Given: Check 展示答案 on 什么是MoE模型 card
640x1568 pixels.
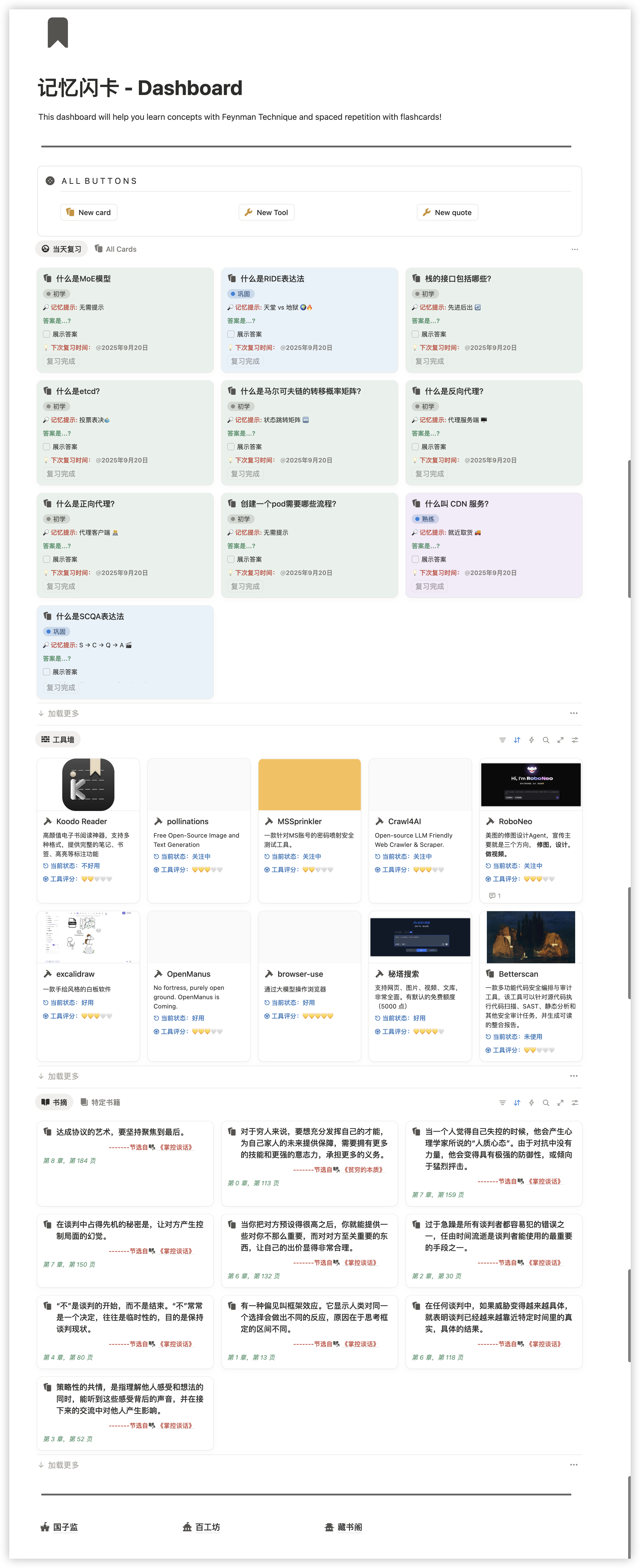Looking at the screenshot, I should pyautogui.click(x=46, y=334).
